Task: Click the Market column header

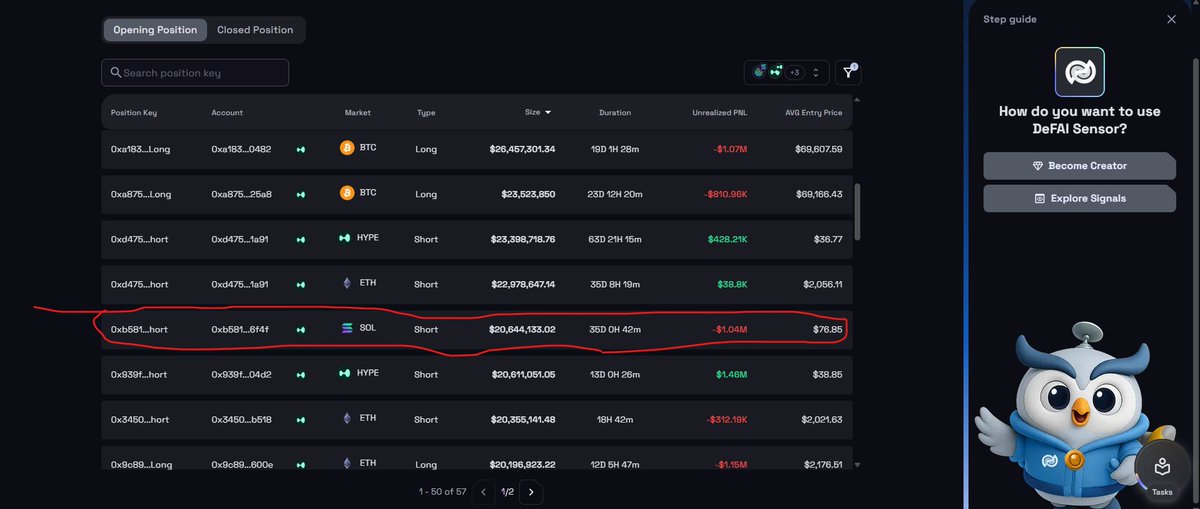Action: (x=357, y=113)
